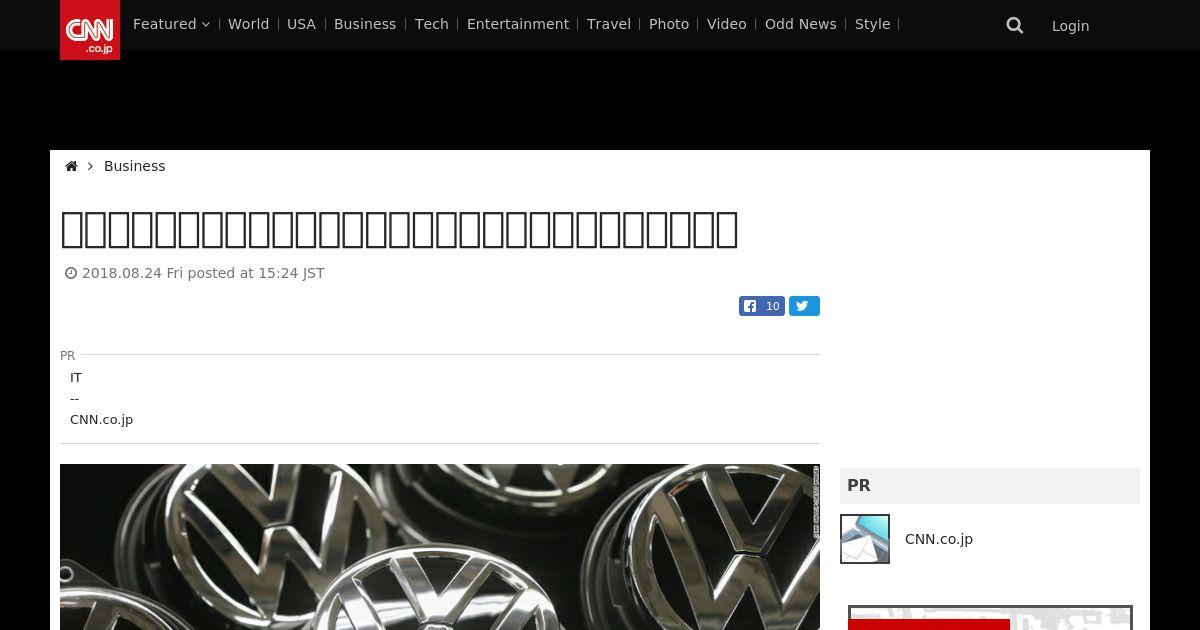This screenshot has height=630, width=1200.
Task: Expand the Featured dropdown menu
Action: (171, 24)
